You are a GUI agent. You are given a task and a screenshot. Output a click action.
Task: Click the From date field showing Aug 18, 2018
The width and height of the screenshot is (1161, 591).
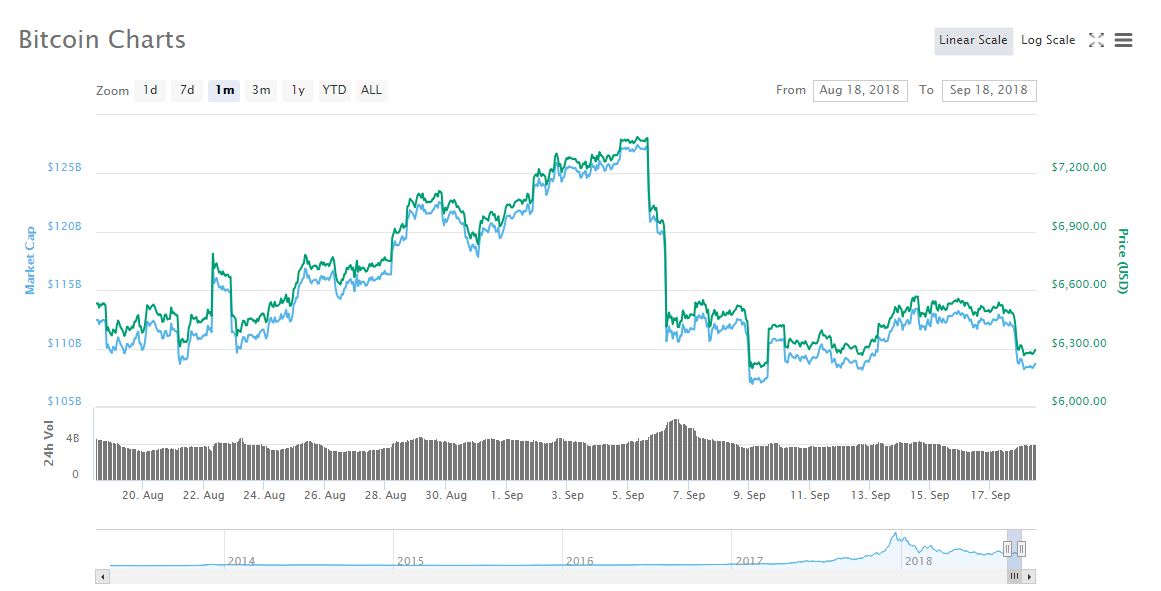(860, 90)
